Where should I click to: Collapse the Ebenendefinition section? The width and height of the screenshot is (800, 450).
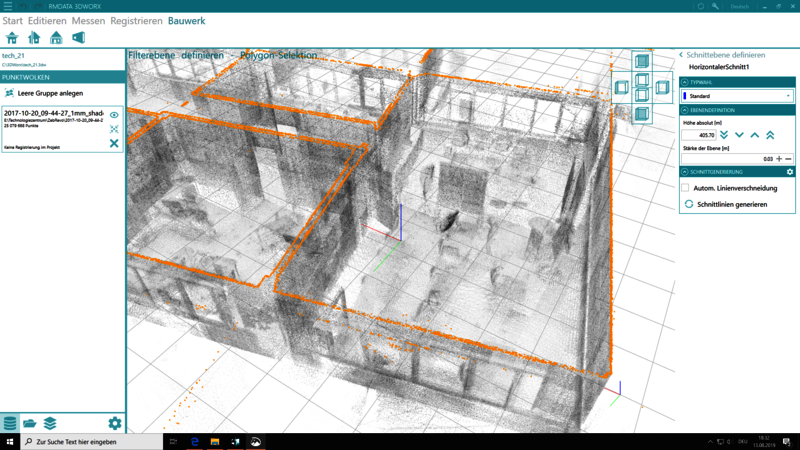684,110
